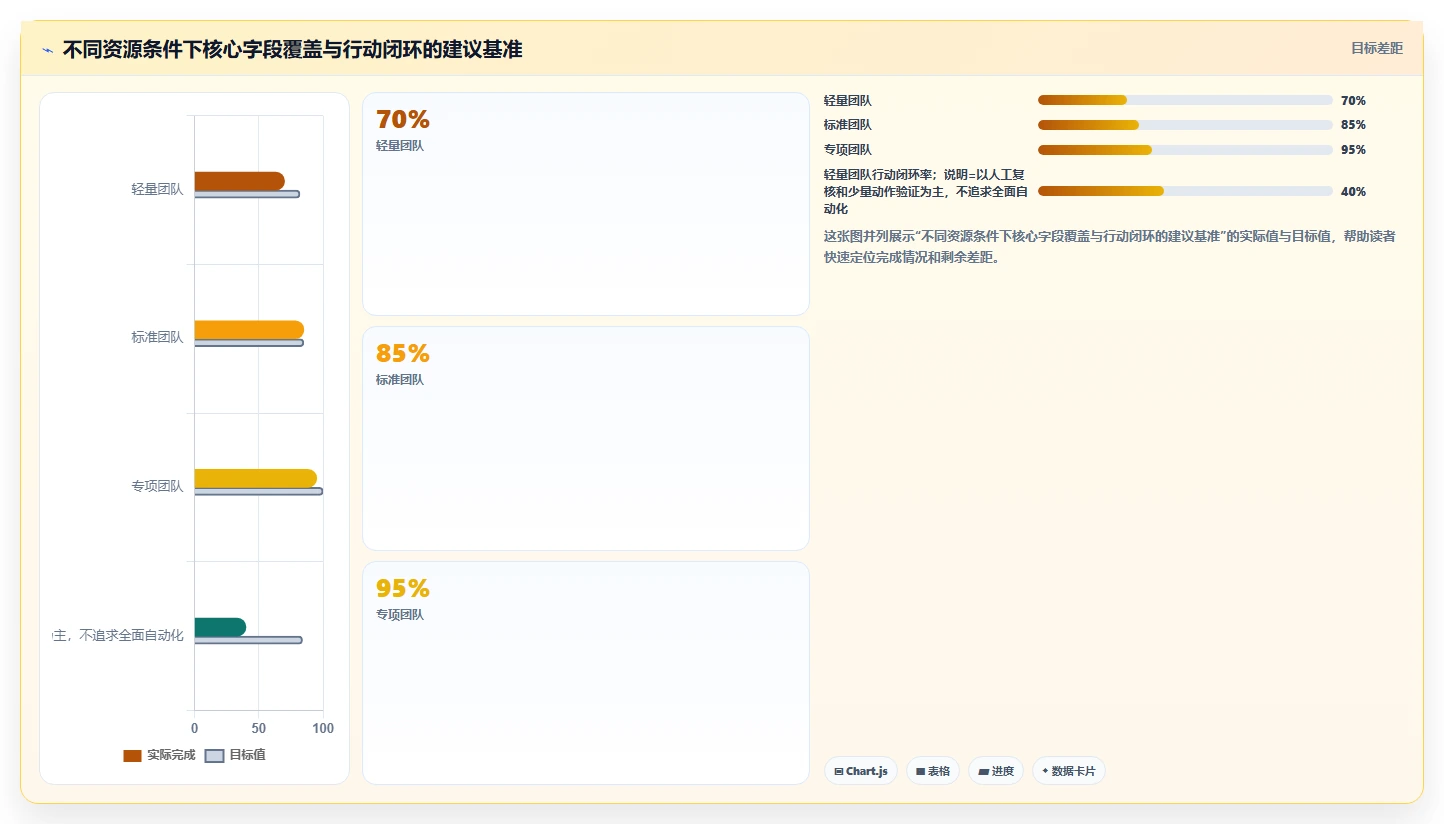
Task: Open the 85% 标准团队 data card
Action: pyautogui.click(x=585, y=438)
